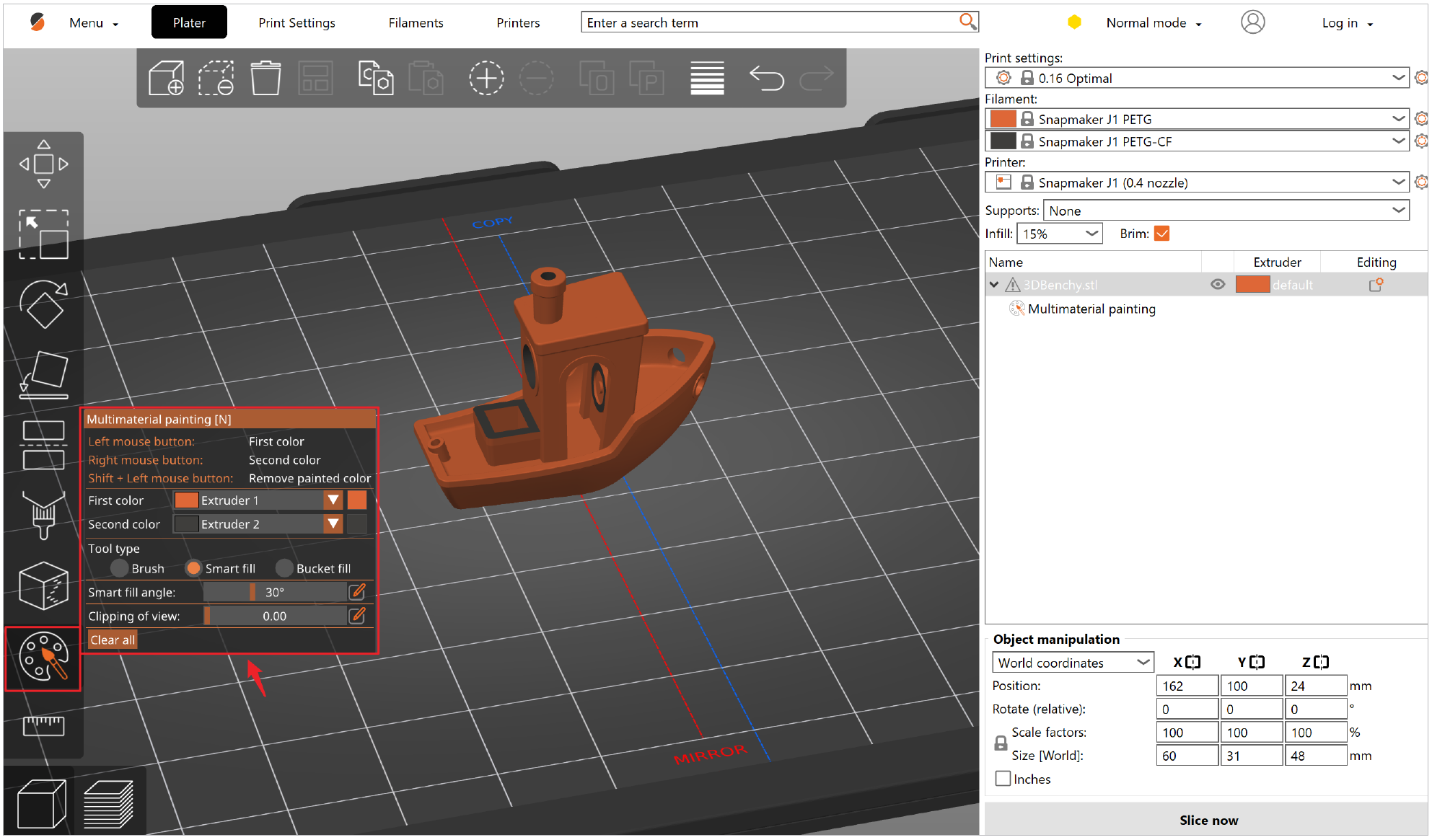
Task: Click the Undo arrow icon
Action: click(x=766, y=78)
